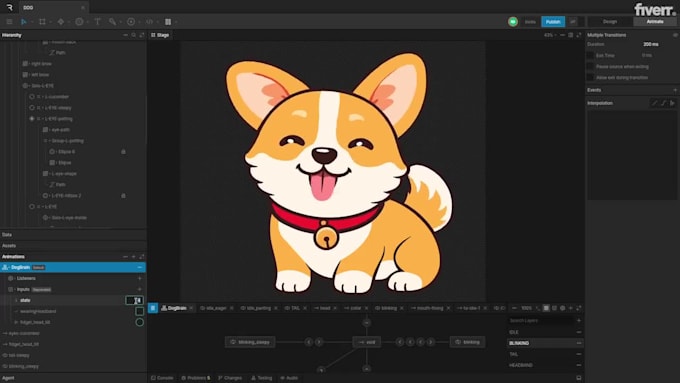Screen dimensions: 680x383
Task: Select the Bone tool
Action: click(x=112, y=21)
